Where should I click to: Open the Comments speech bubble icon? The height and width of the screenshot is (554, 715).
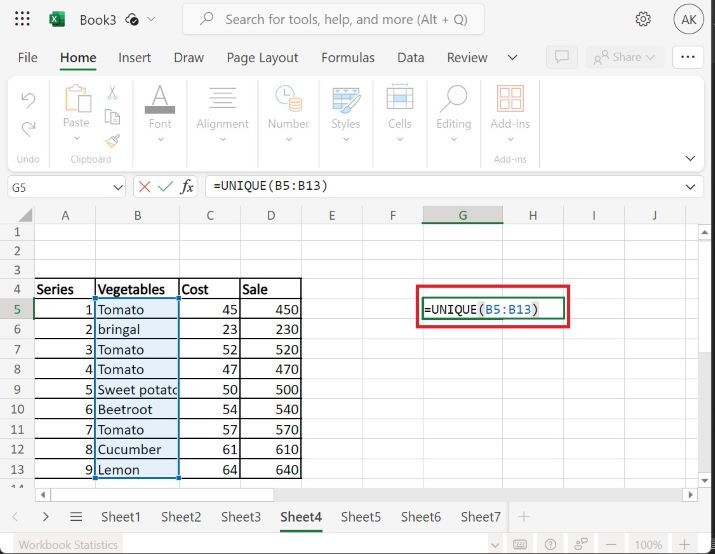562,57
